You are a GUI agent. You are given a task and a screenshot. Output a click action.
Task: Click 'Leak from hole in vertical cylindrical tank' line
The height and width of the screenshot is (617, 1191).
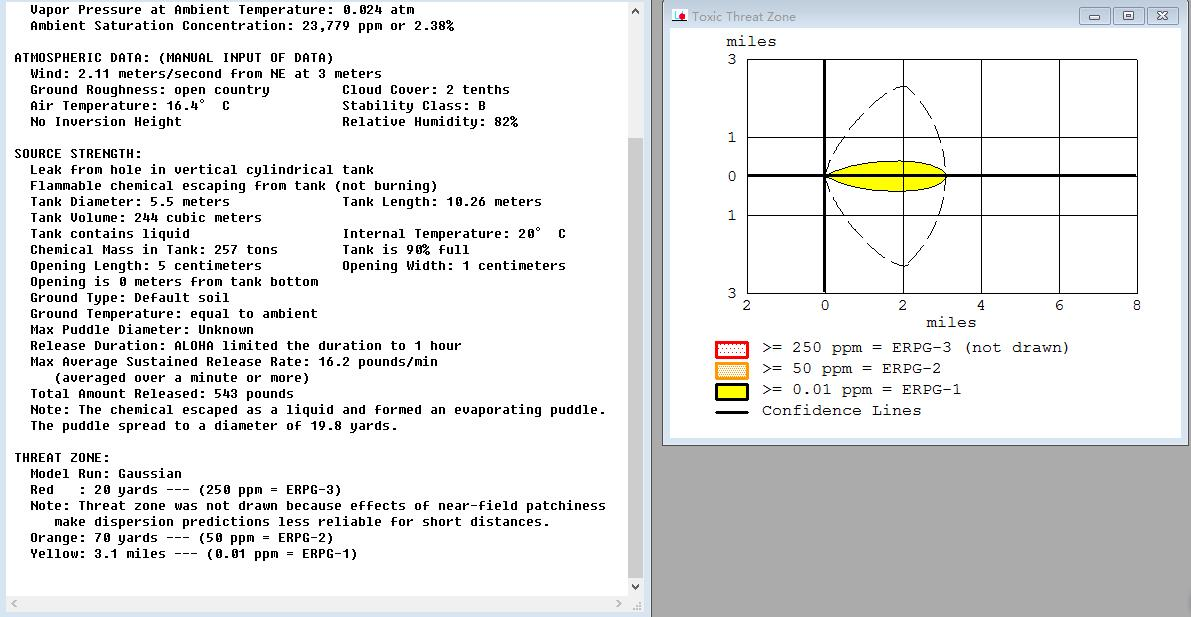pos(202,169)
